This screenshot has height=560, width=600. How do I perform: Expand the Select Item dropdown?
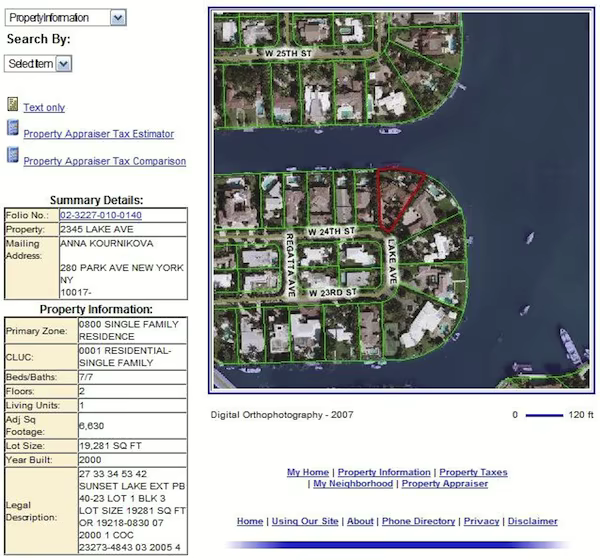pyautogui.click(x=39, y=63)
